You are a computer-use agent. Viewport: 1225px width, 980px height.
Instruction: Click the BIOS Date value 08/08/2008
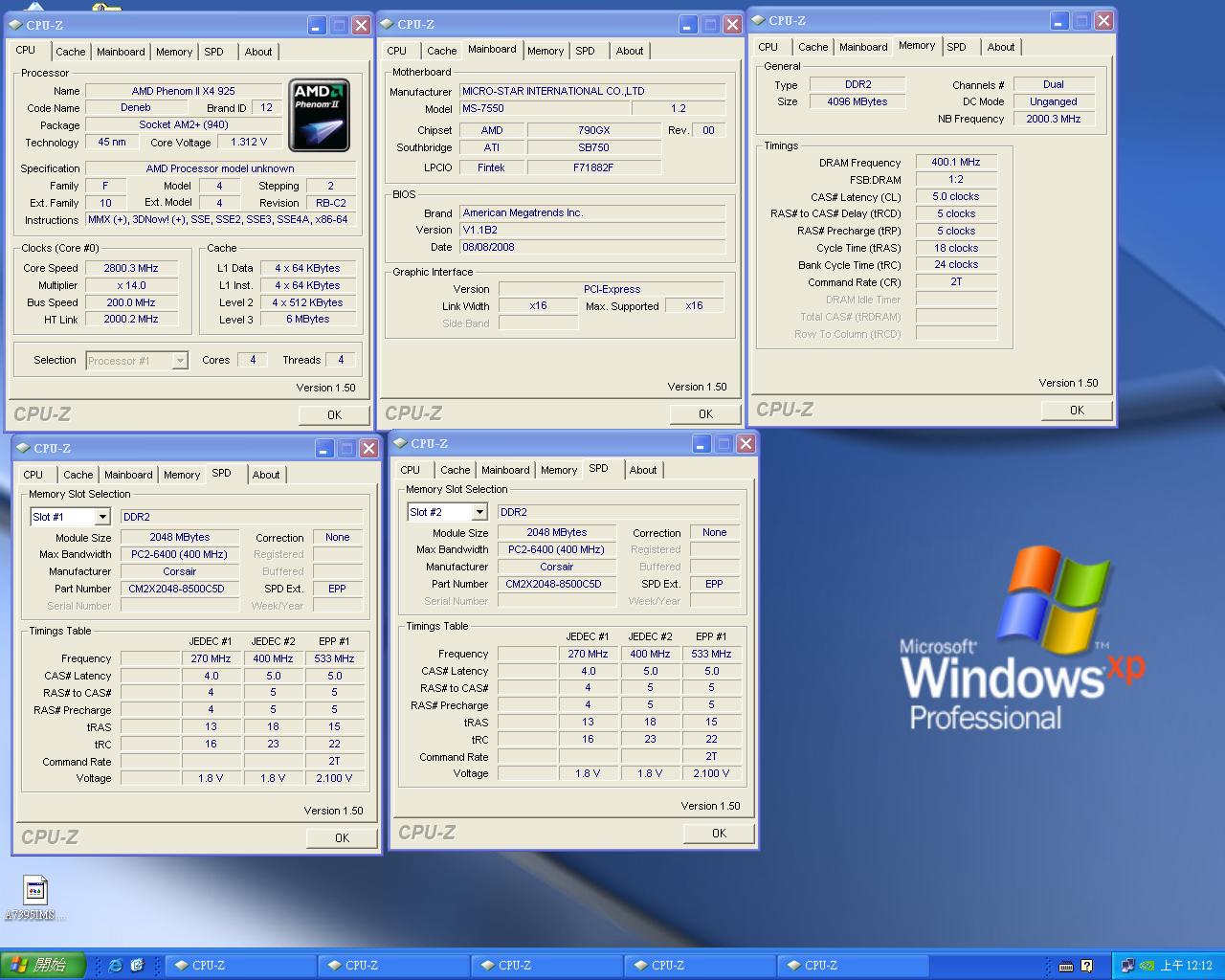[591, 247]
